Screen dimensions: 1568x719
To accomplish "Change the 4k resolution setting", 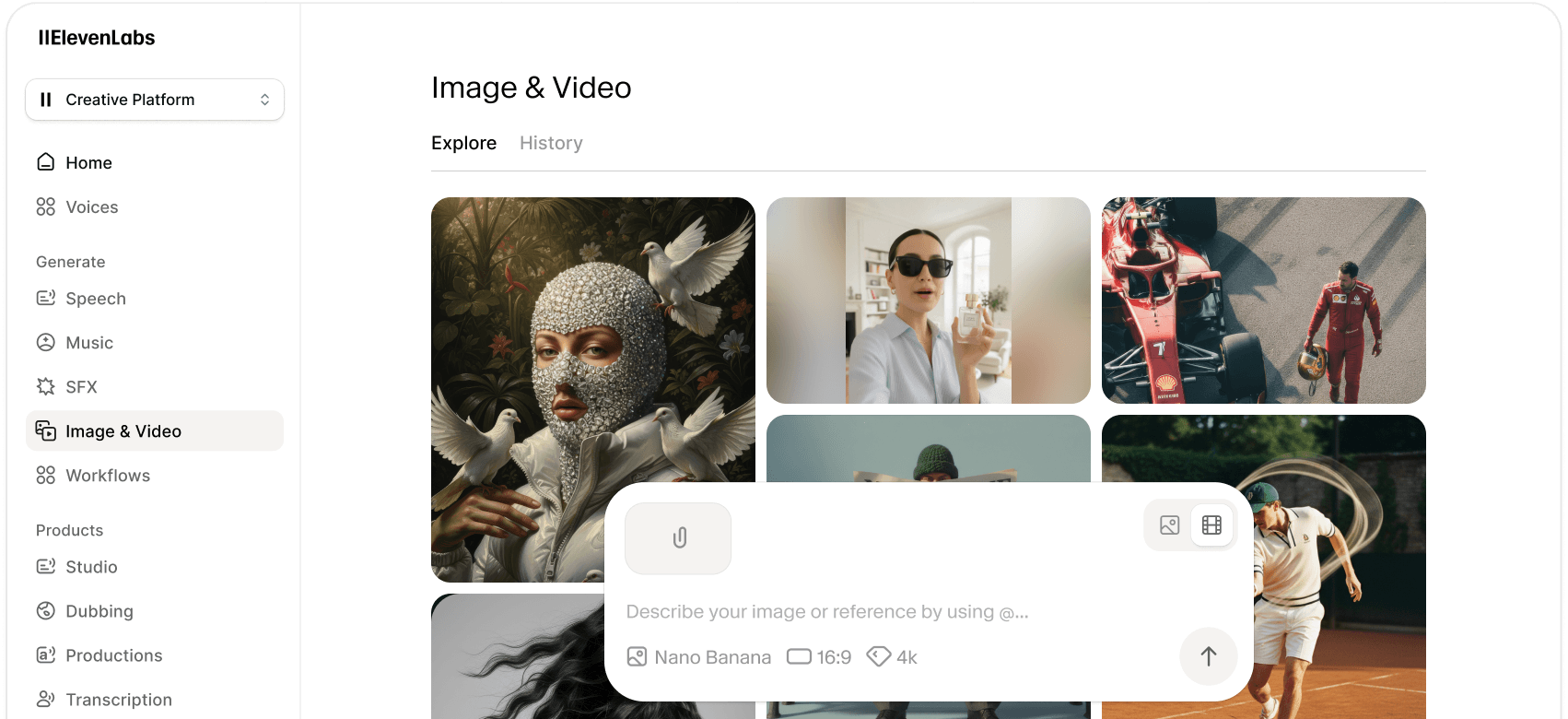I will tap(893, 657).
